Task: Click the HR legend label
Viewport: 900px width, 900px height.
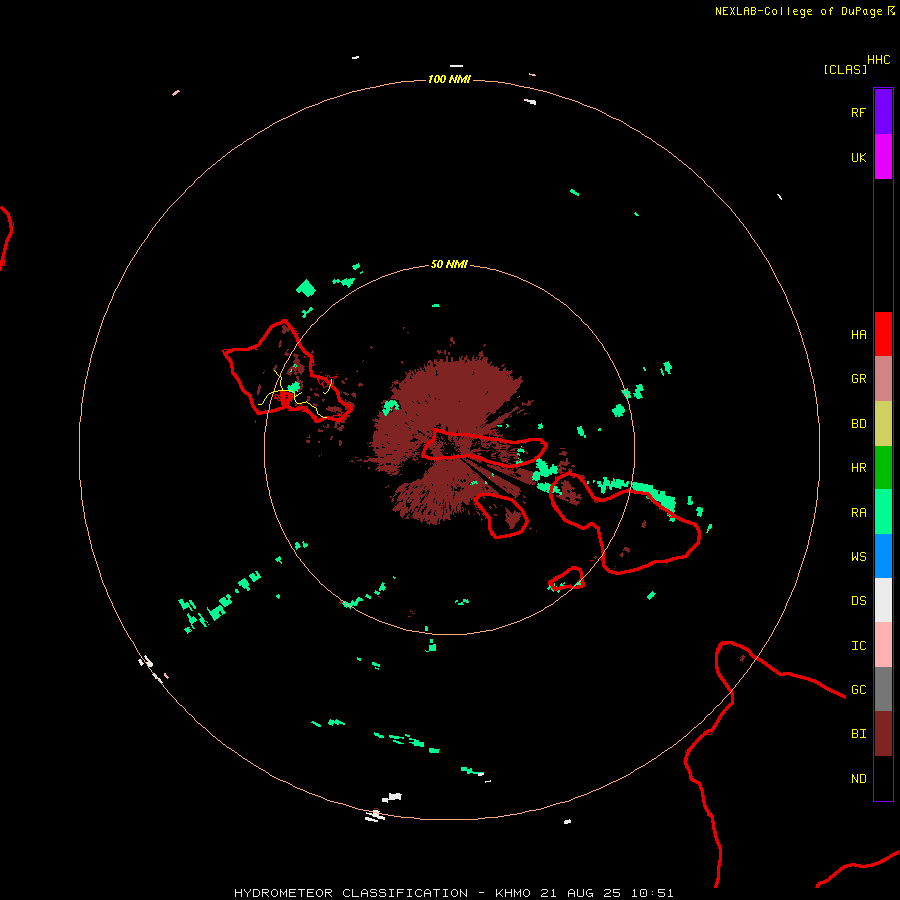Action: coord(858,468)
